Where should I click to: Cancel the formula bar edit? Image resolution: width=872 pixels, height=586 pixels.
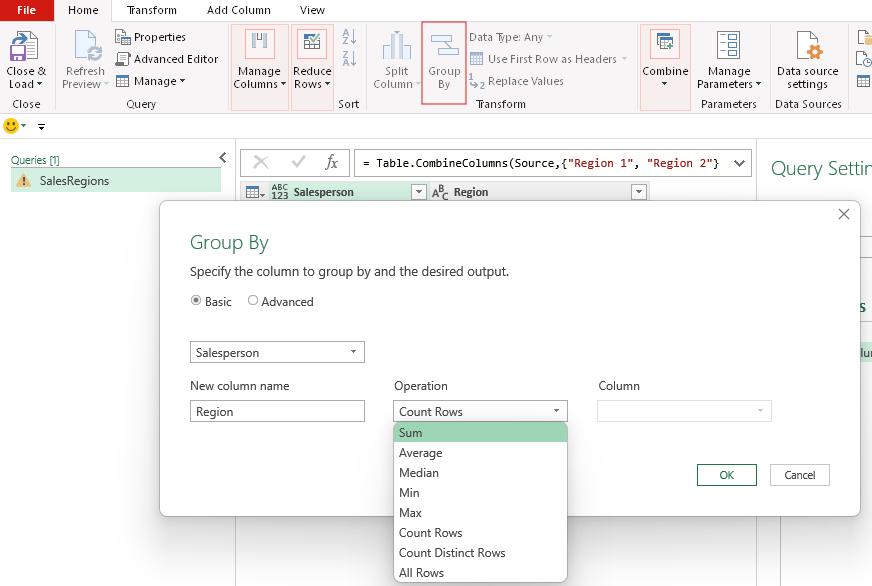click(x=260, y=162)
